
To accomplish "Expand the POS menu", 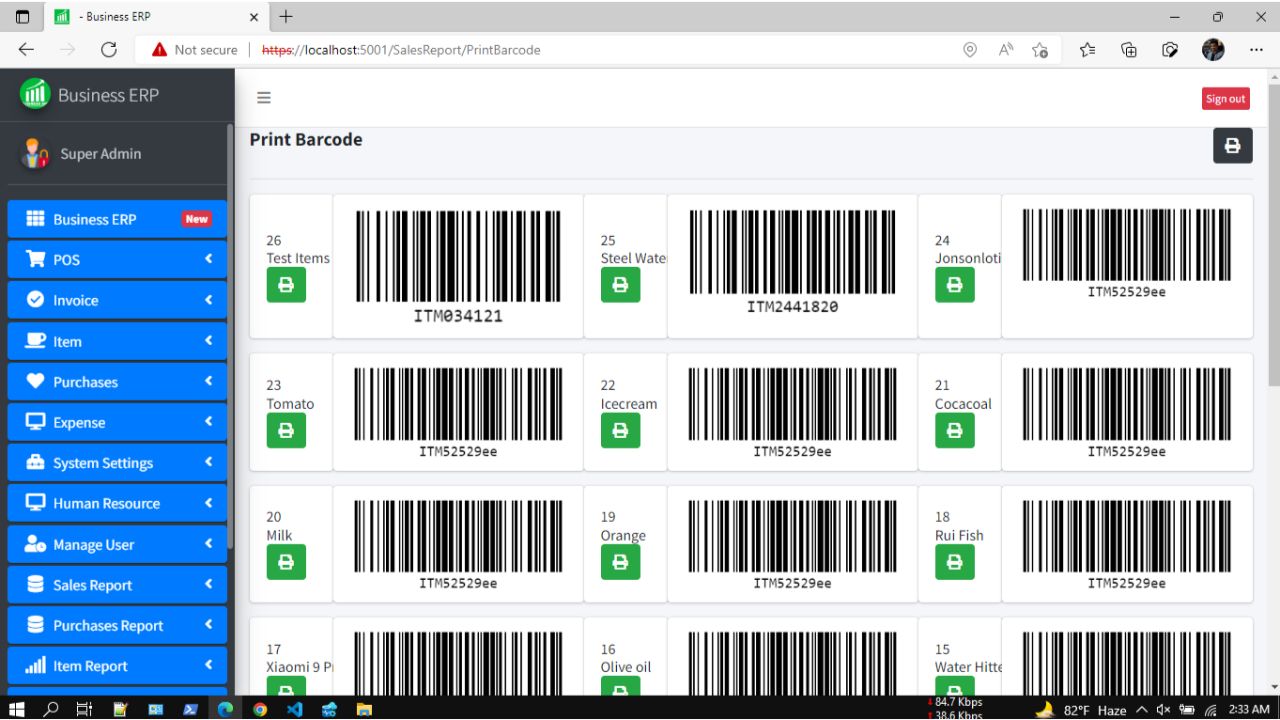I will pyautogui.click(x=117, y=259).
